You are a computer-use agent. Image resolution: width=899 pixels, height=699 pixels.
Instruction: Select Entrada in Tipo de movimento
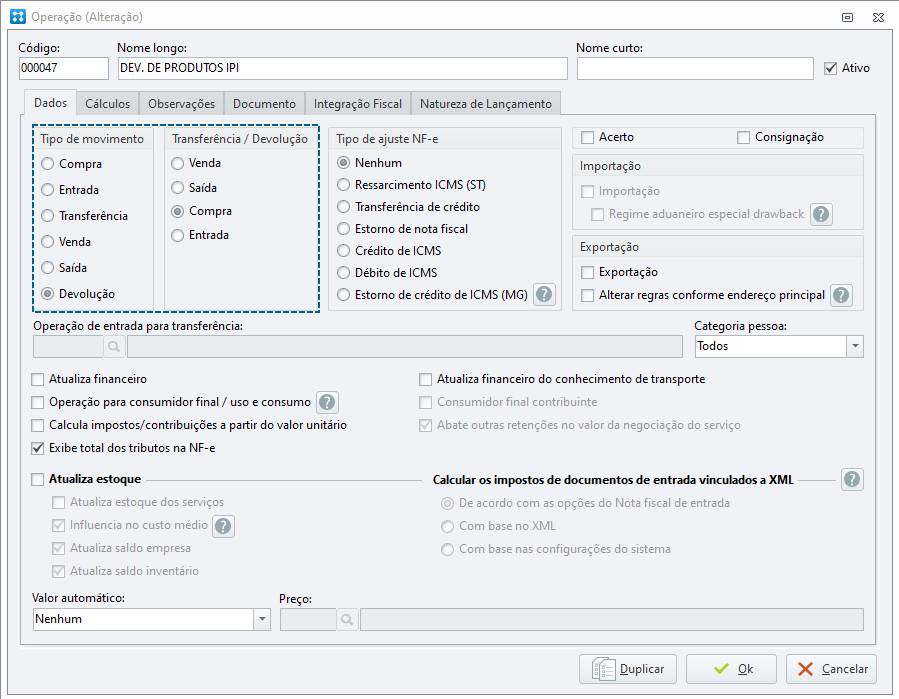click(x=48, y=190)
